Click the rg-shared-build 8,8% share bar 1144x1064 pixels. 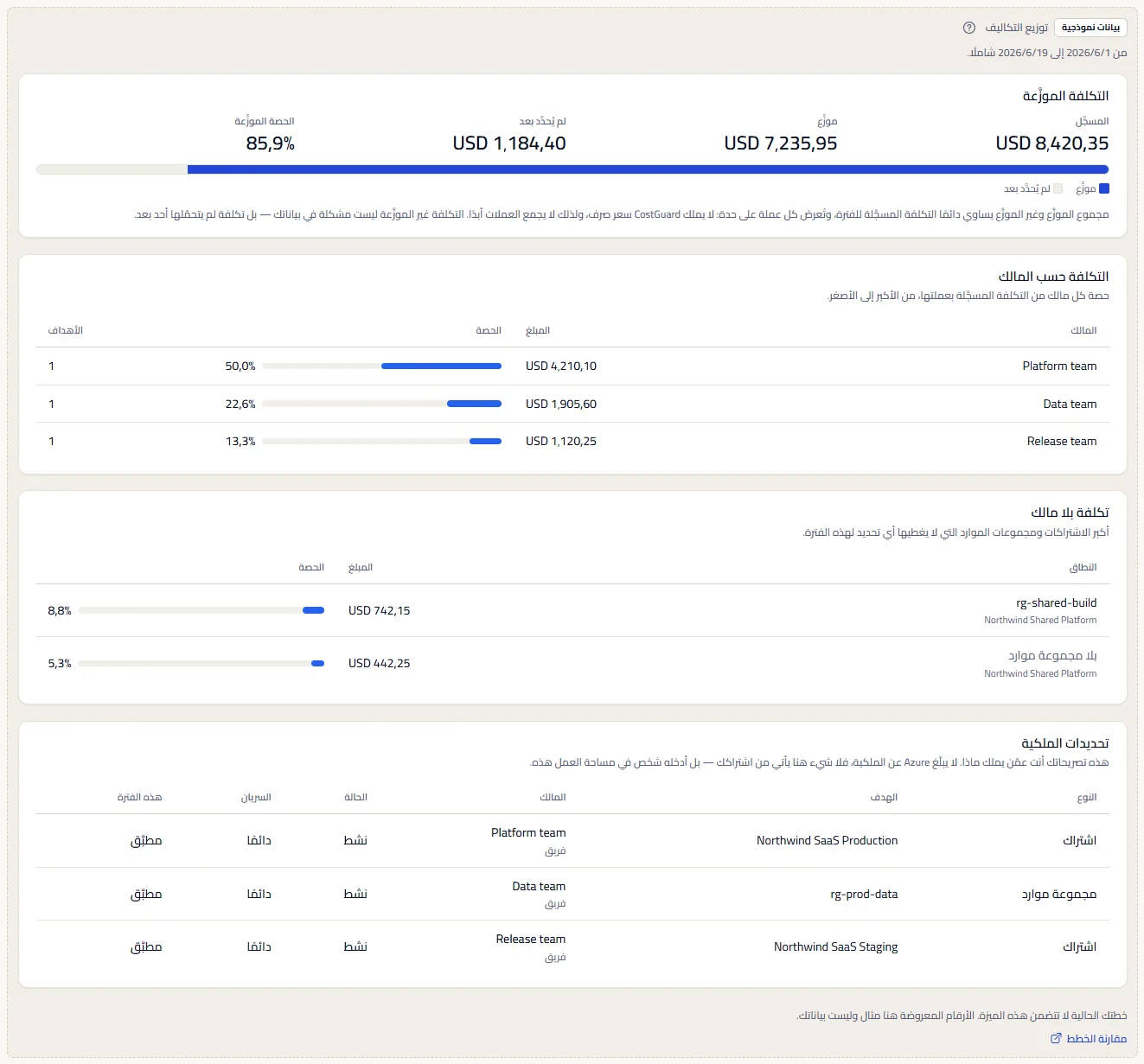coord(201,610)
